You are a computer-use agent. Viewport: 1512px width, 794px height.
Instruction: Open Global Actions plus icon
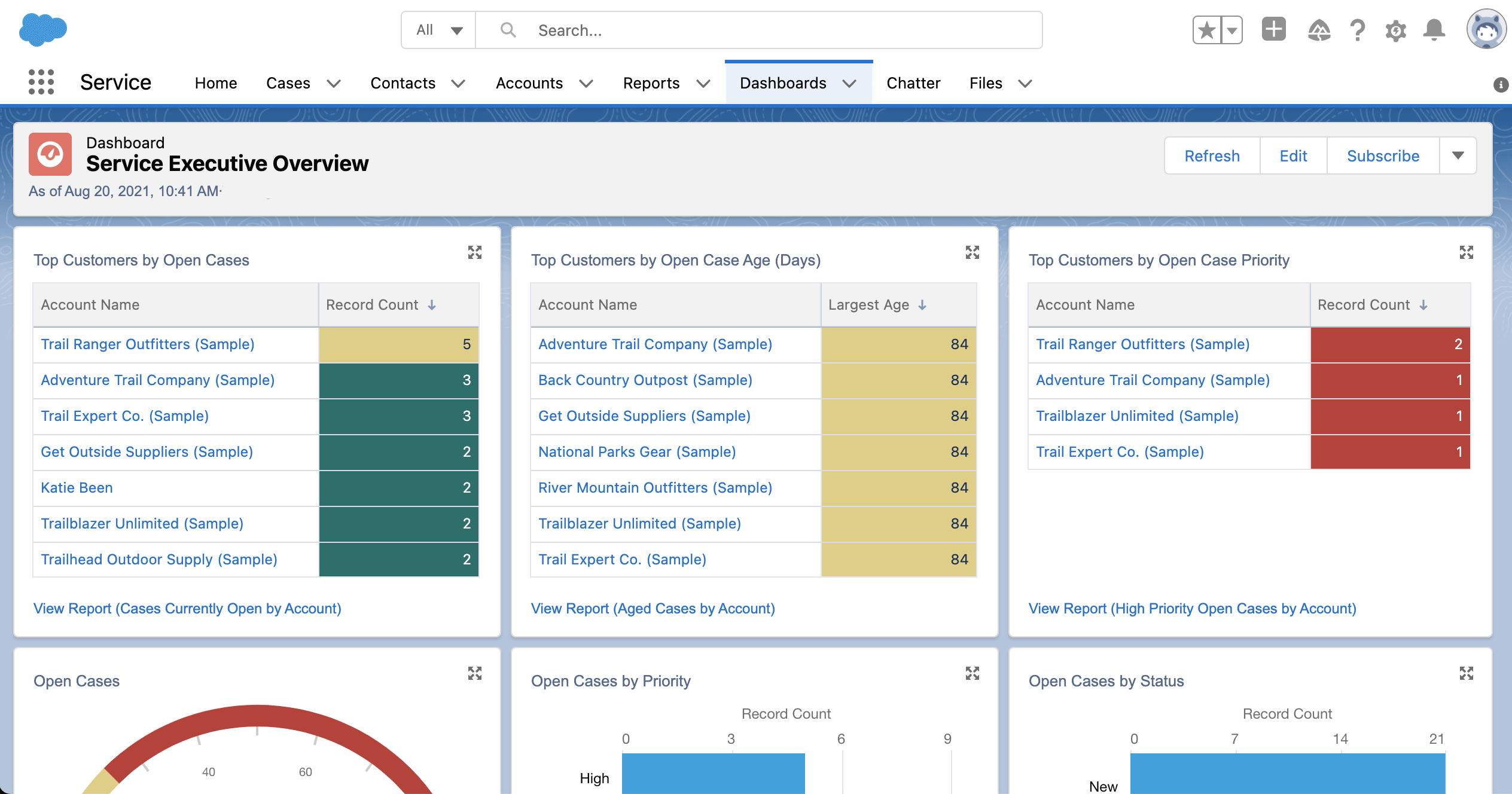1273,29
